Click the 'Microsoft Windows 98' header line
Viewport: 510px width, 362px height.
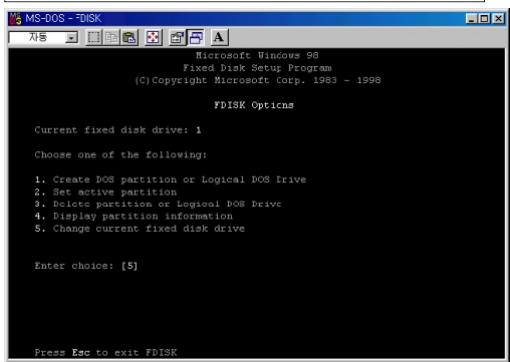click(x=257, y=56)
